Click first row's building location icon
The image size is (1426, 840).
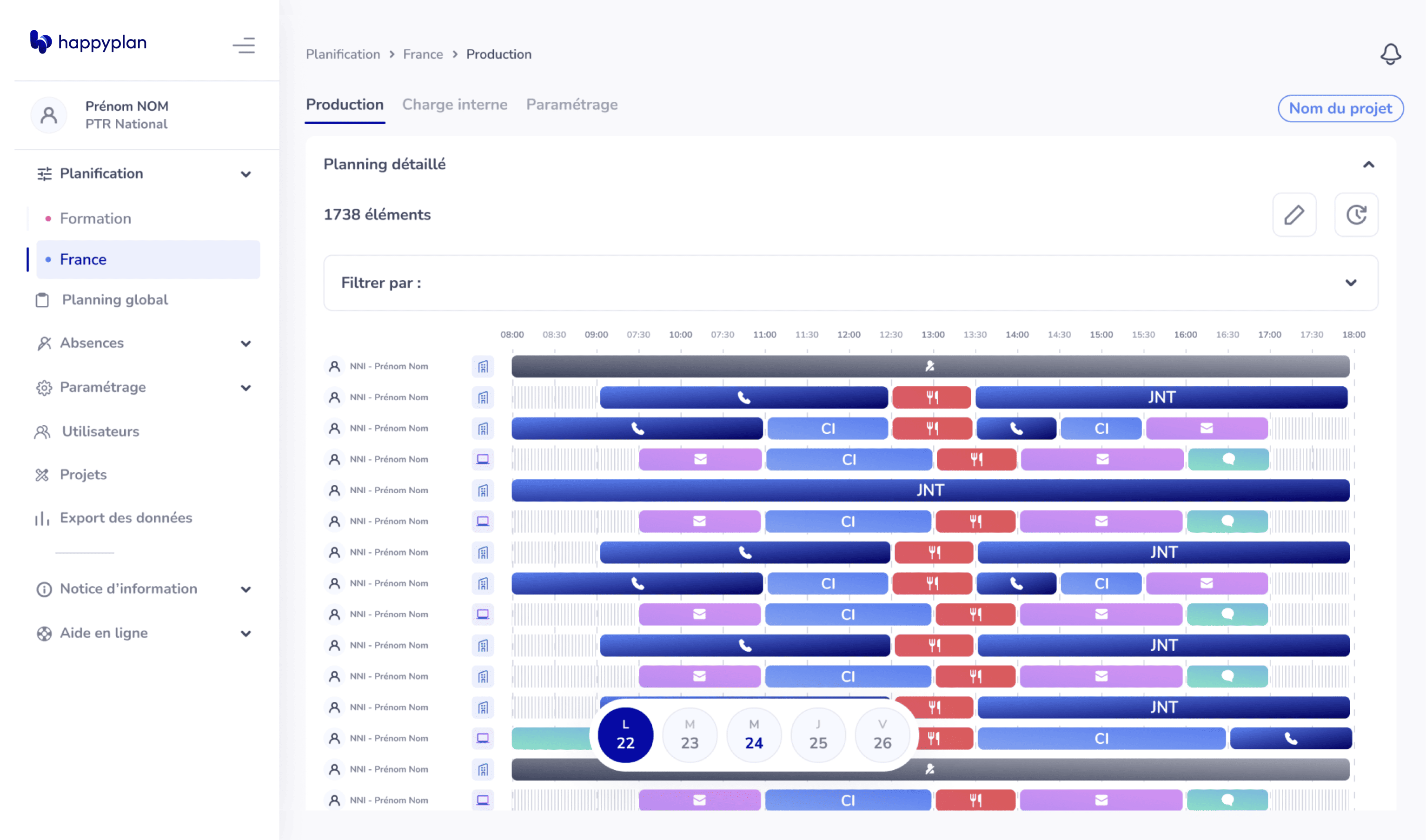(x=482, y=367)
